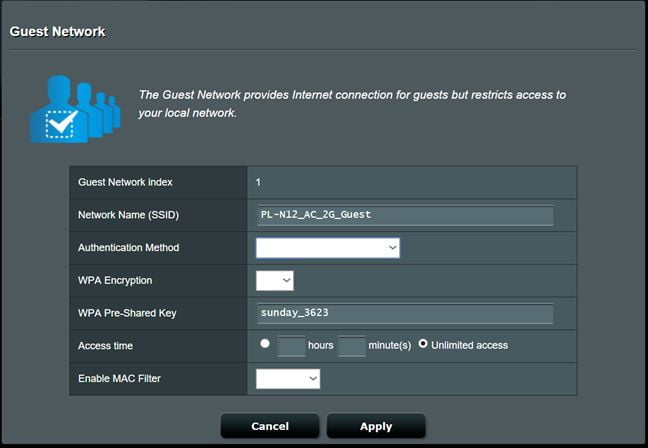Click the Guest Network index value 1
This screenshot has height=448, width=648.
(258, 182)
